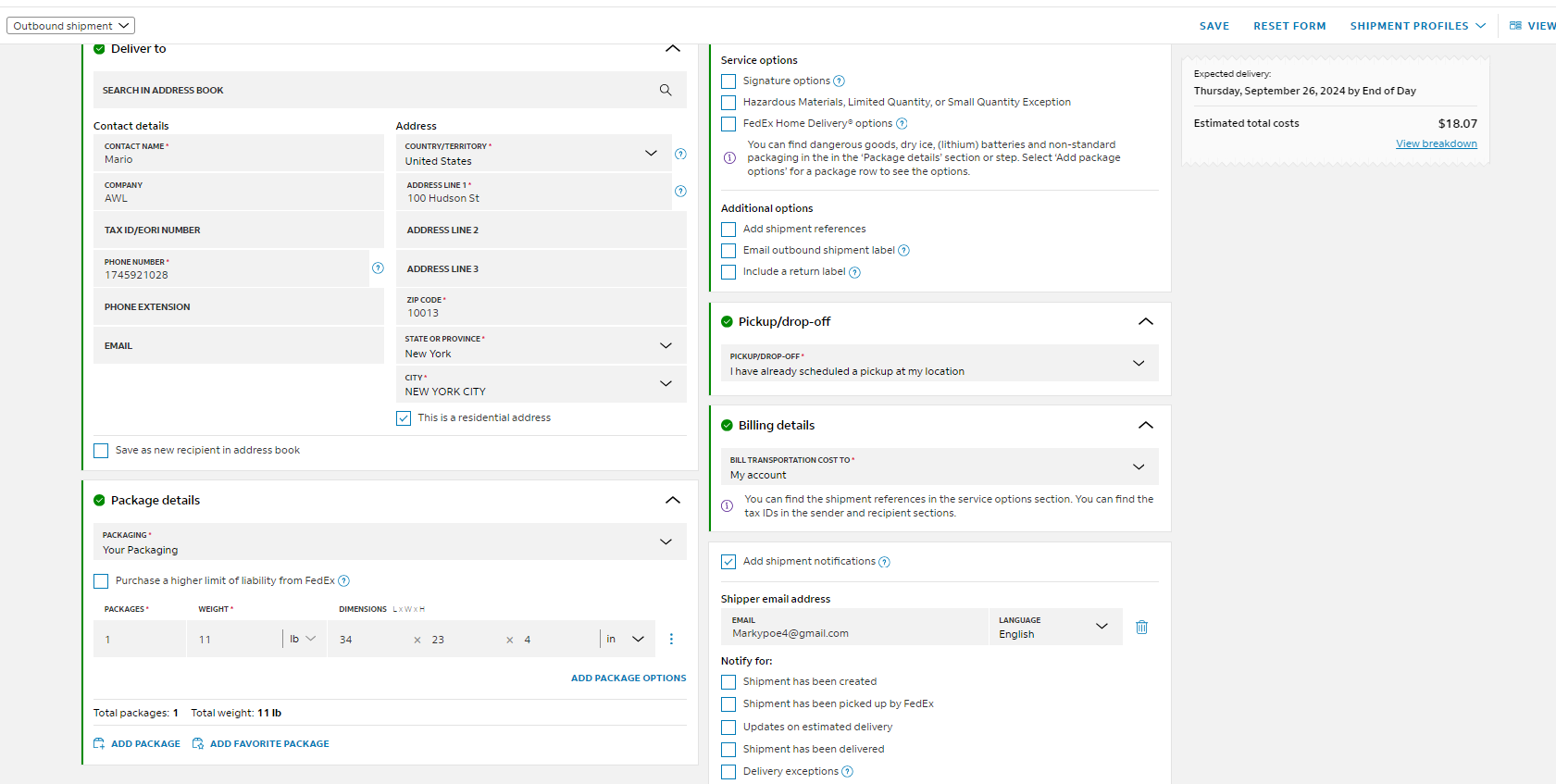Click ADD FAVORITE PACKAGE button
The image size is (1556, 784).
point(261,744)
